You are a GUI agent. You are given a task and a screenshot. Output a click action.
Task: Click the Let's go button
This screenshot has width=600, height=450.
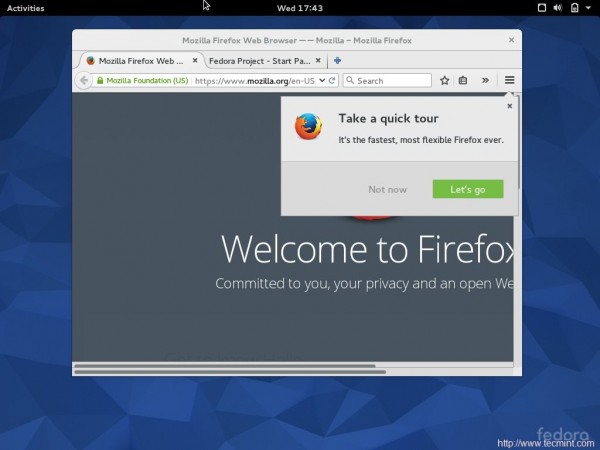(x=468, y=189)
